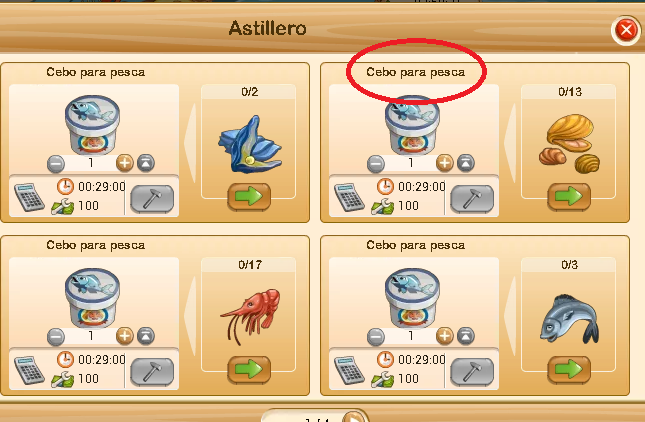Decrease bait quantity in fish panel
This screenshot has height=422, width=645.
(376, 337)
